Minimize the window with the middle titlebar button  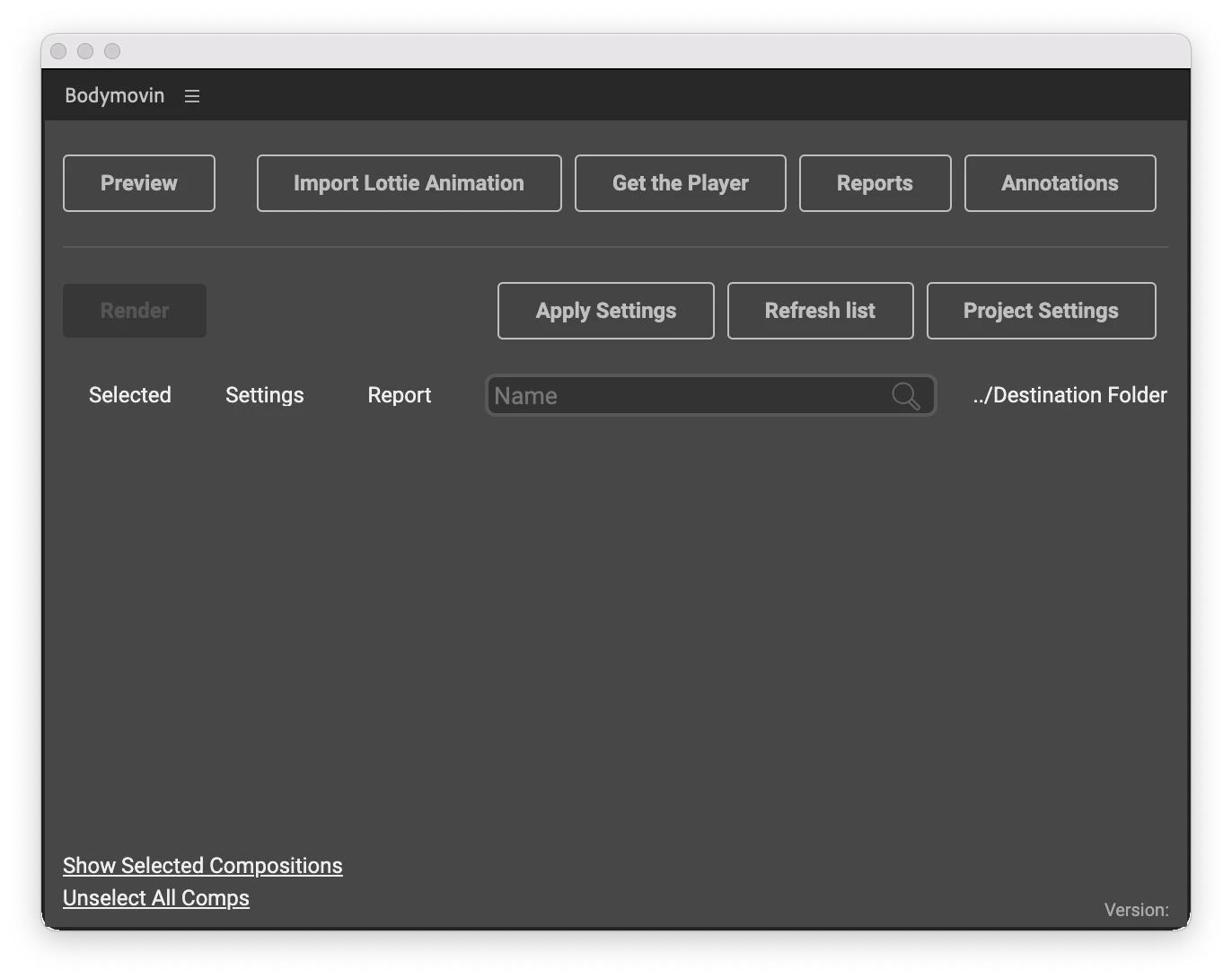click(85, 51)
